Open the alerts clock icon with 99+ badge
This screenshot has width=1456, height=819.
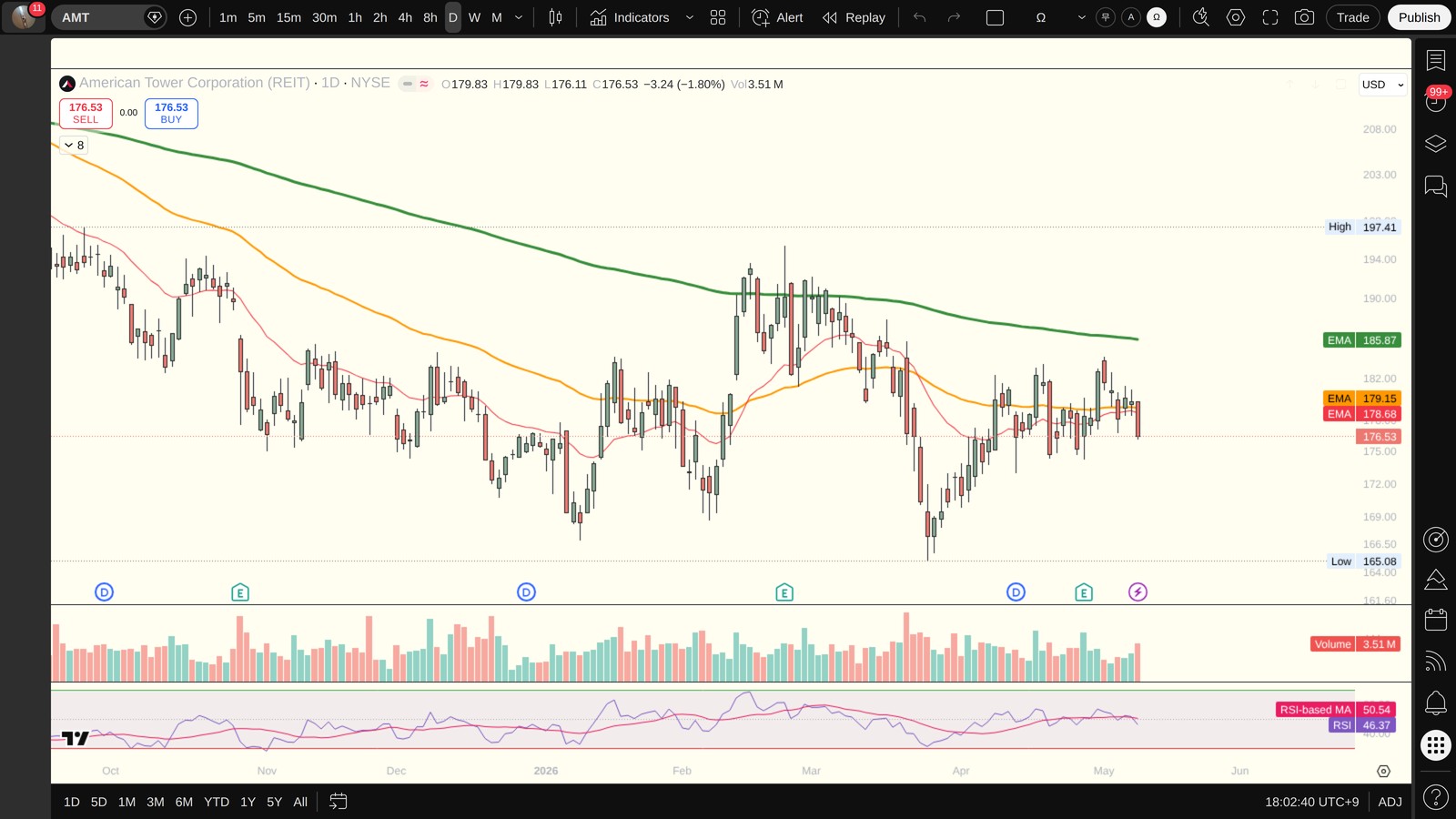(x=1435, y=101)
